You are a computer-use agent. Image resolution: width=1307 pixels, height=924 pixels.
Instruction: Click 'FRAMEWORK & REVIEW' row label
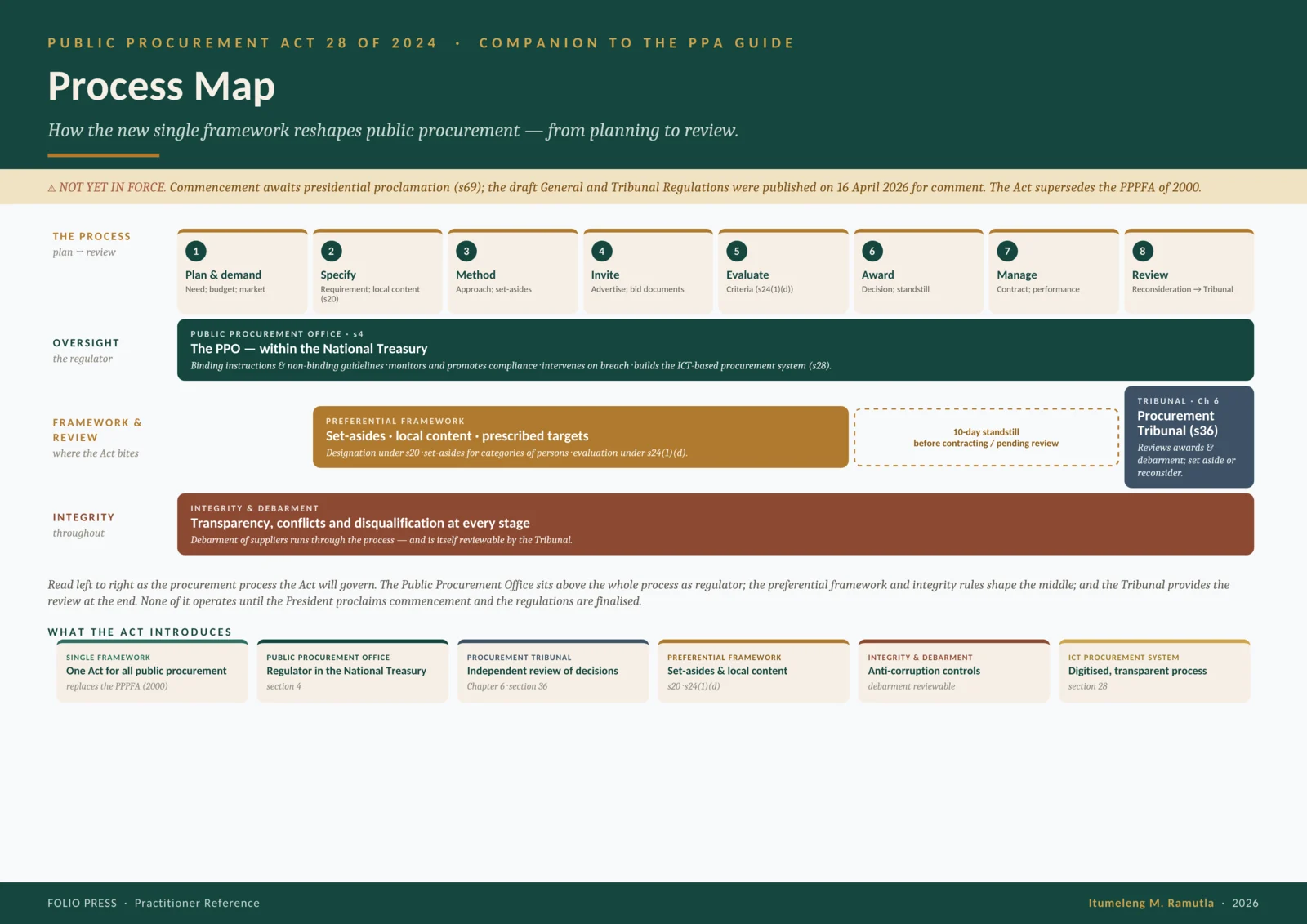[x=97, y=431]
